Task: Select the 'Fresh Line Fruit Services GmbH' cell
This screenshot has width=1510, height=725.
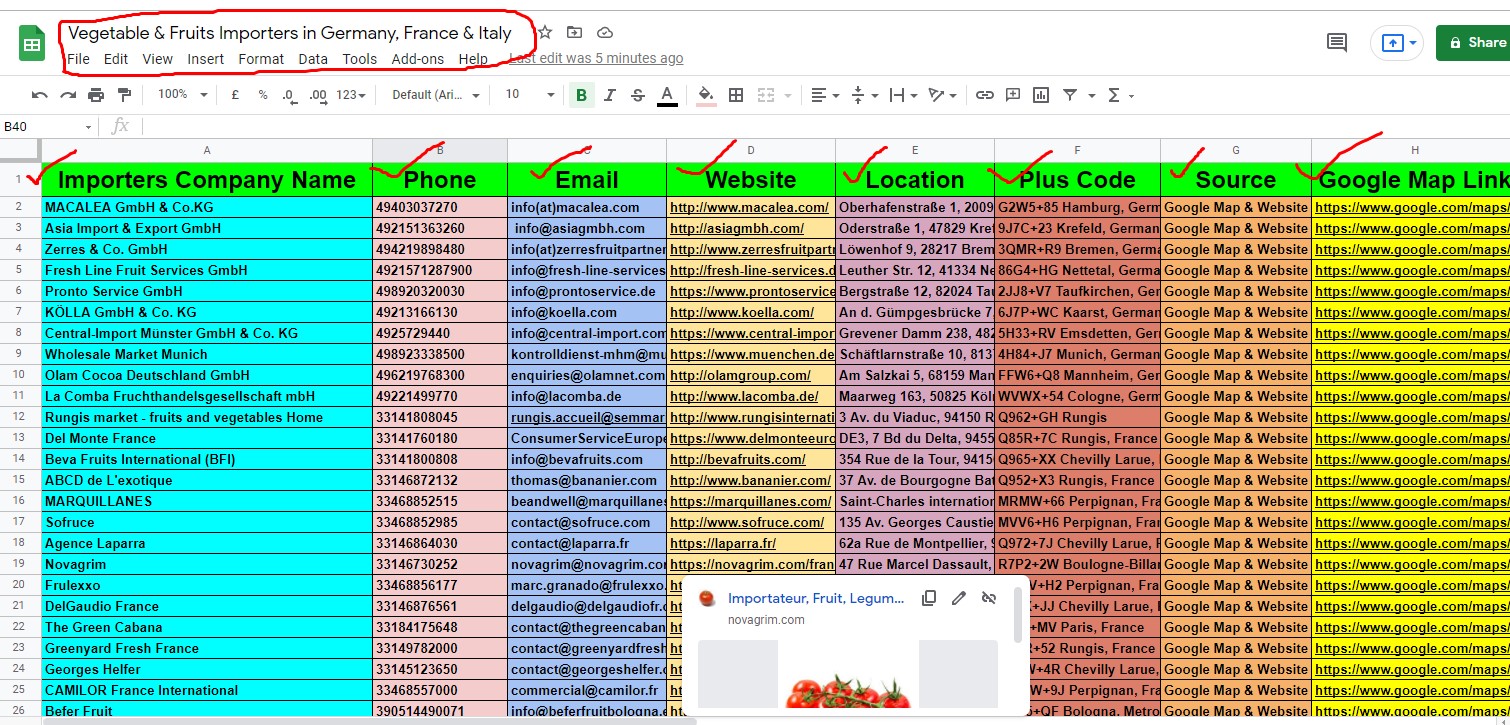Action: tap(207, 271)
